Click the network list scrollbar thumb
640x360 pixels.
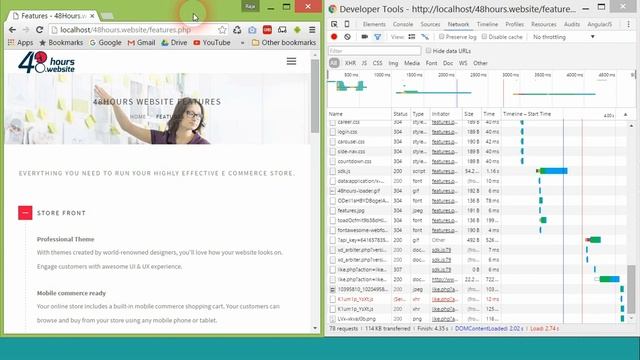pyautogui.click(x=631, y=289)
